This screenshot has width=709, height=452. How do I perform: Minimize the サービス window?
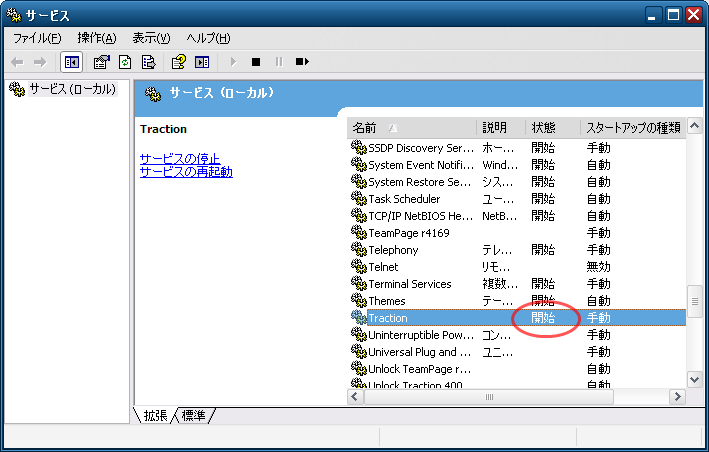[652, 15]
